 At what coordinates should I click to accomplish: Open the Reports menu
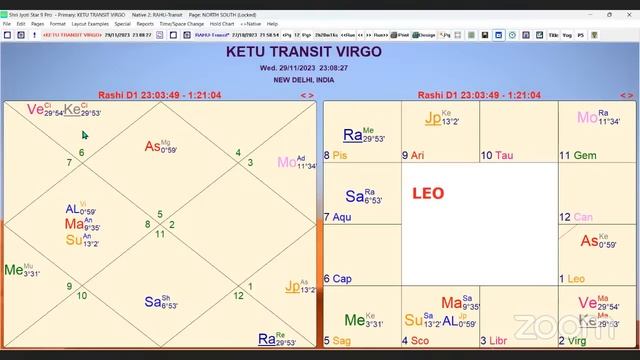coord(145,24)
